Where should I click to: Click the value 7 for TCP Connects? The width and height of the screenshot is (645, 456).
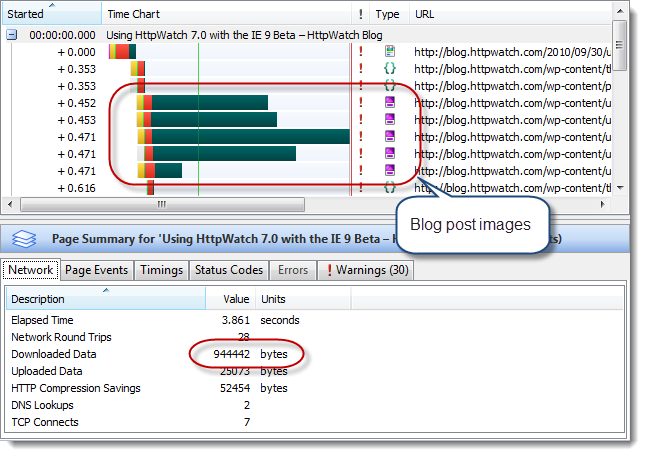pyautogui.click(x=247, y=422)
